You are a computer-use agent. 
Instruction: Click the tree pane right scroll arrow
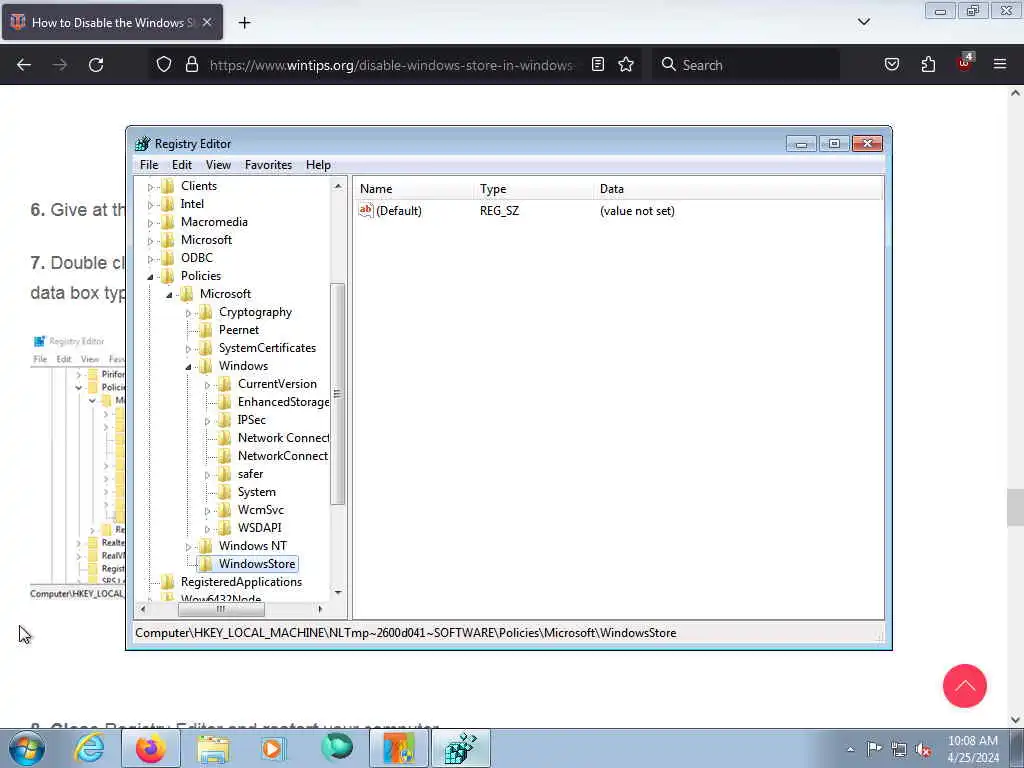tap(320, 609)
